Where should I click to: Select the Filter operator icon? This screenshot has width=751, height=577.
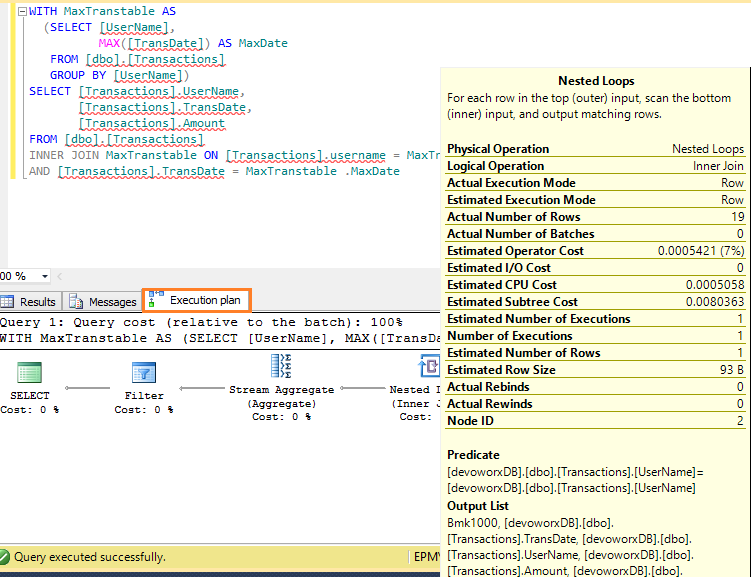(144, 373)
